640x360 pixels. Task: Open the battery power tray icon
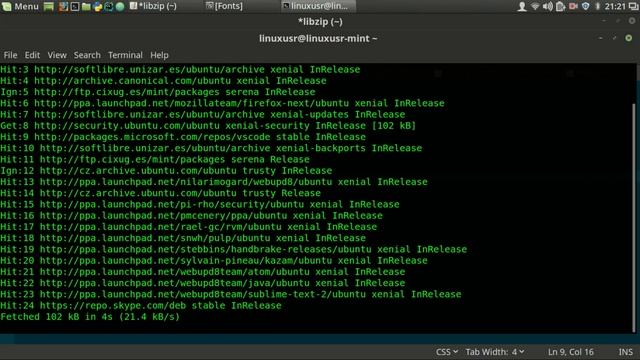pos(560,6)
